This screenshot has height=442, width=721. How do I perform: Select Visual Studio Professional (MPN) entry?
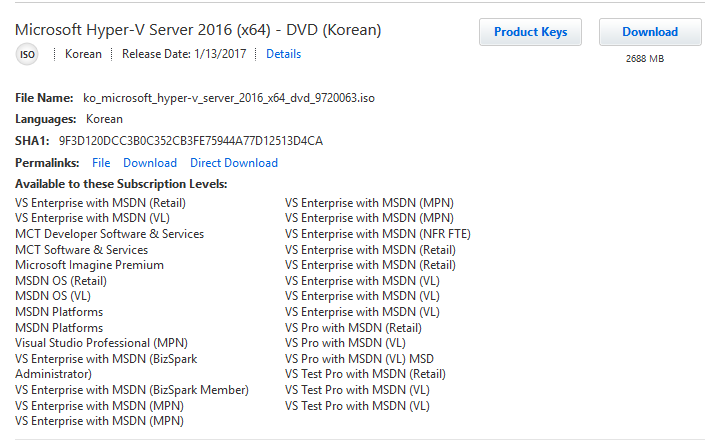101,343
